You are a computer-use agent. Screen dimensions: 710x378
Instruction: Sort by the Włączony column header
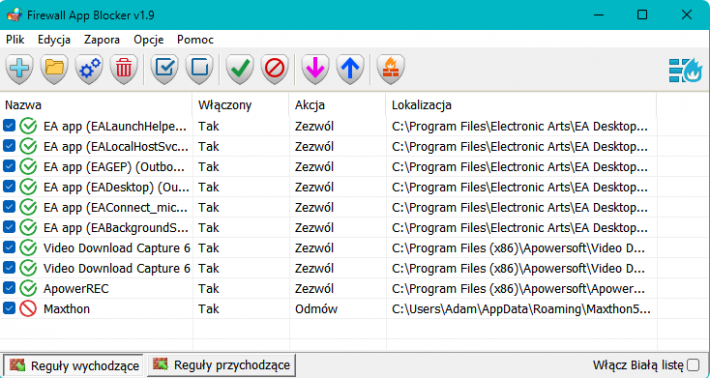(241, 105)
